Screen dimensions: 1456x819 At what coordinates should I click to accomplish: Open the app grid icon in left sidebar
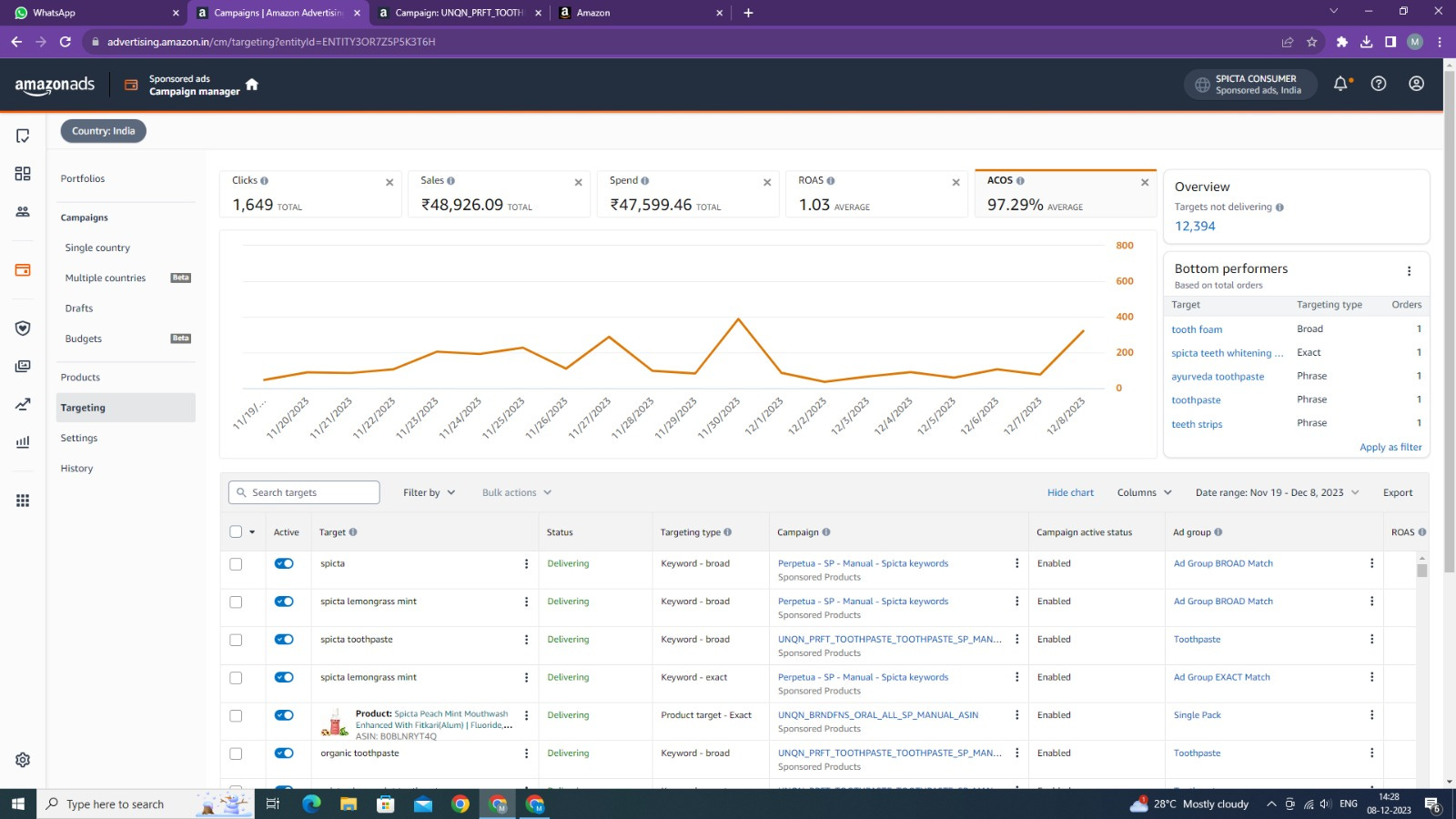click(x=23, y=500)
